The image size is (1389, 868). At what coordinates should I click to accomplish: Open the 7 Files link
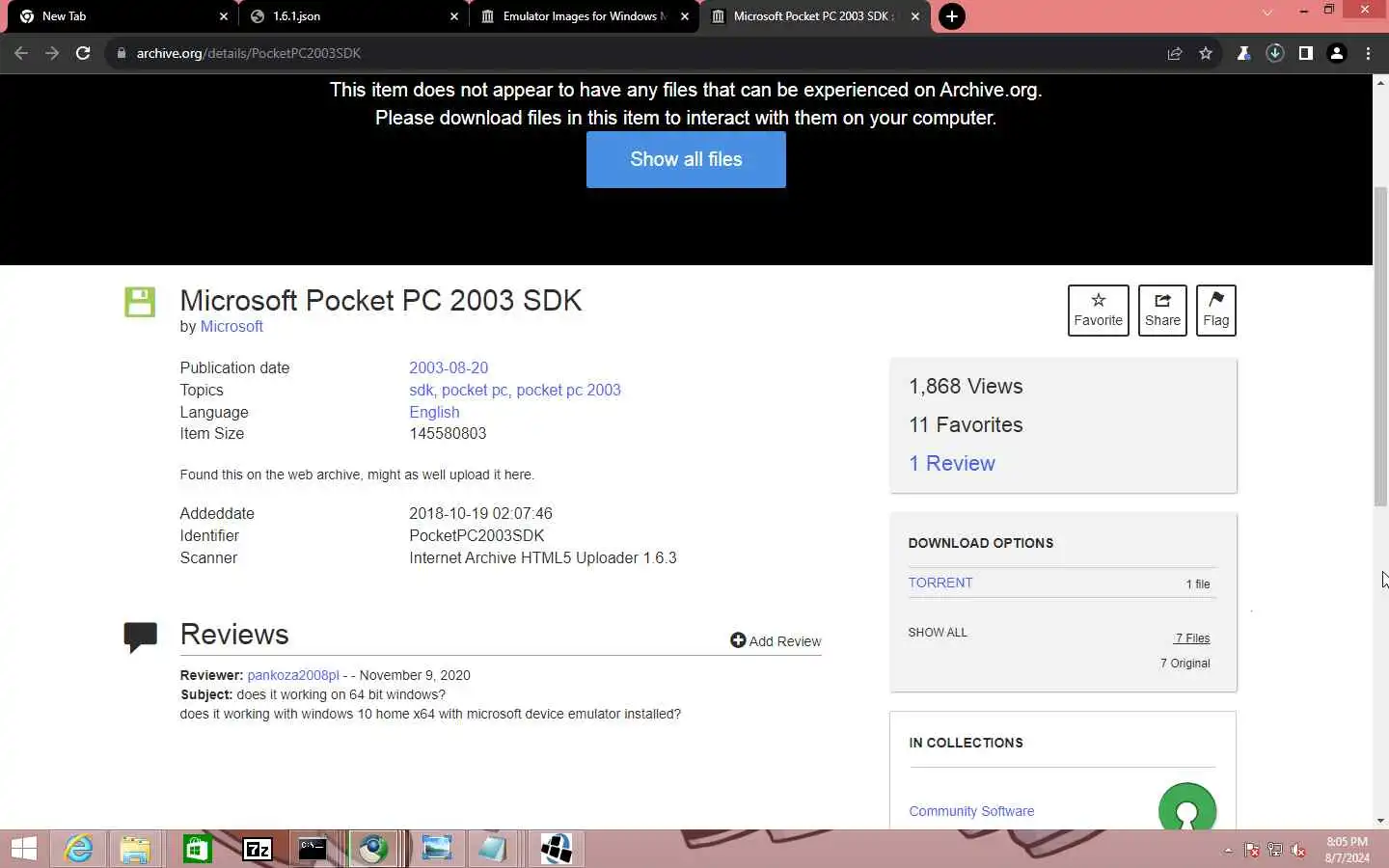[1192, 638]
